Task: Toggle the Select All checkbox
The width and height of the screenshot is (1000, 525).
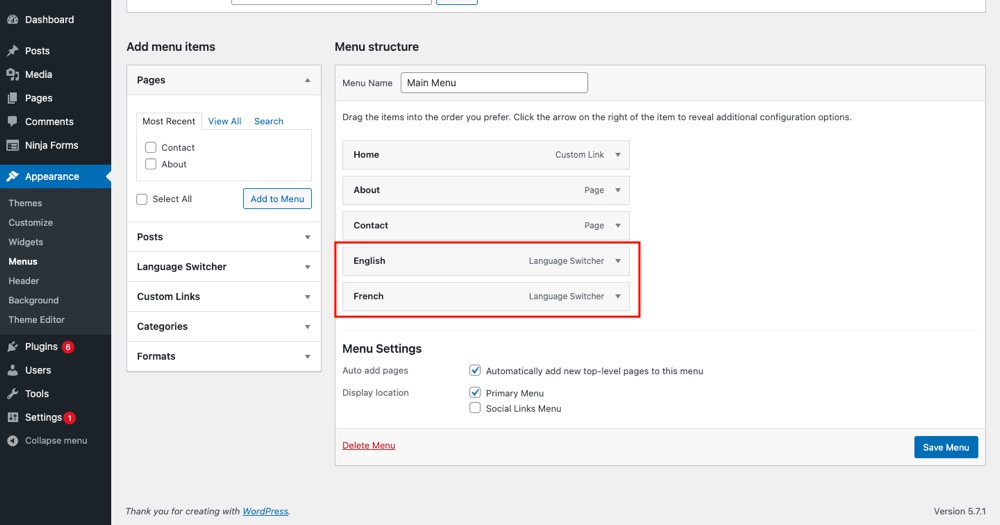Action: (x=142, y=199)
